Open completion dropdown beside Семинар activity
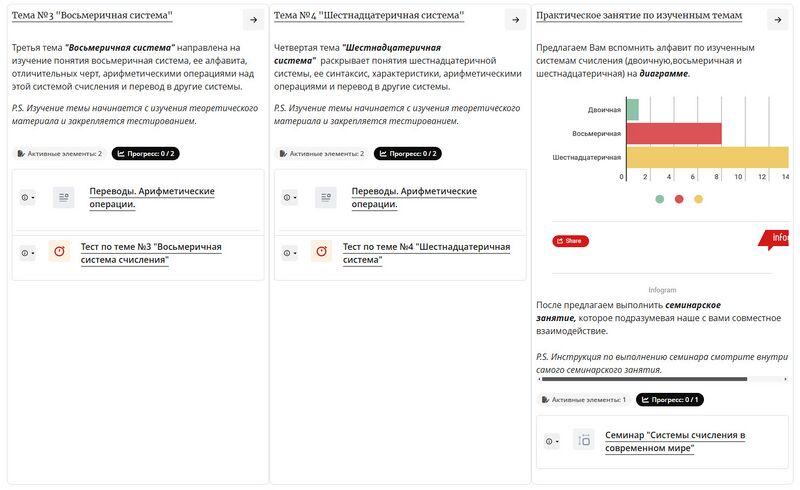 coord(552,442)
